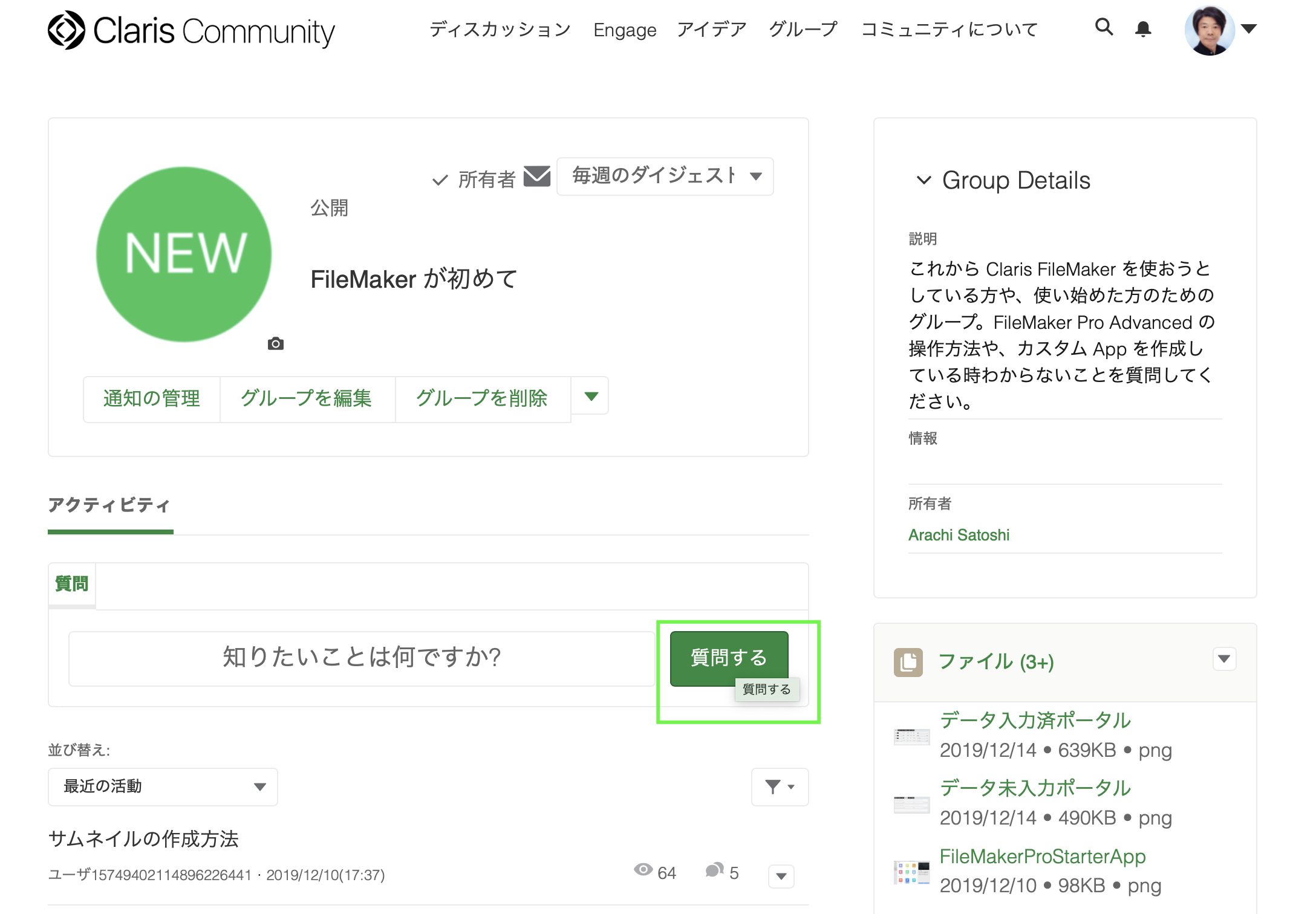This screenshot has width=1316, height=914.
Task: Open the ファイル panel dropdown arrow
Action: 1224,659
